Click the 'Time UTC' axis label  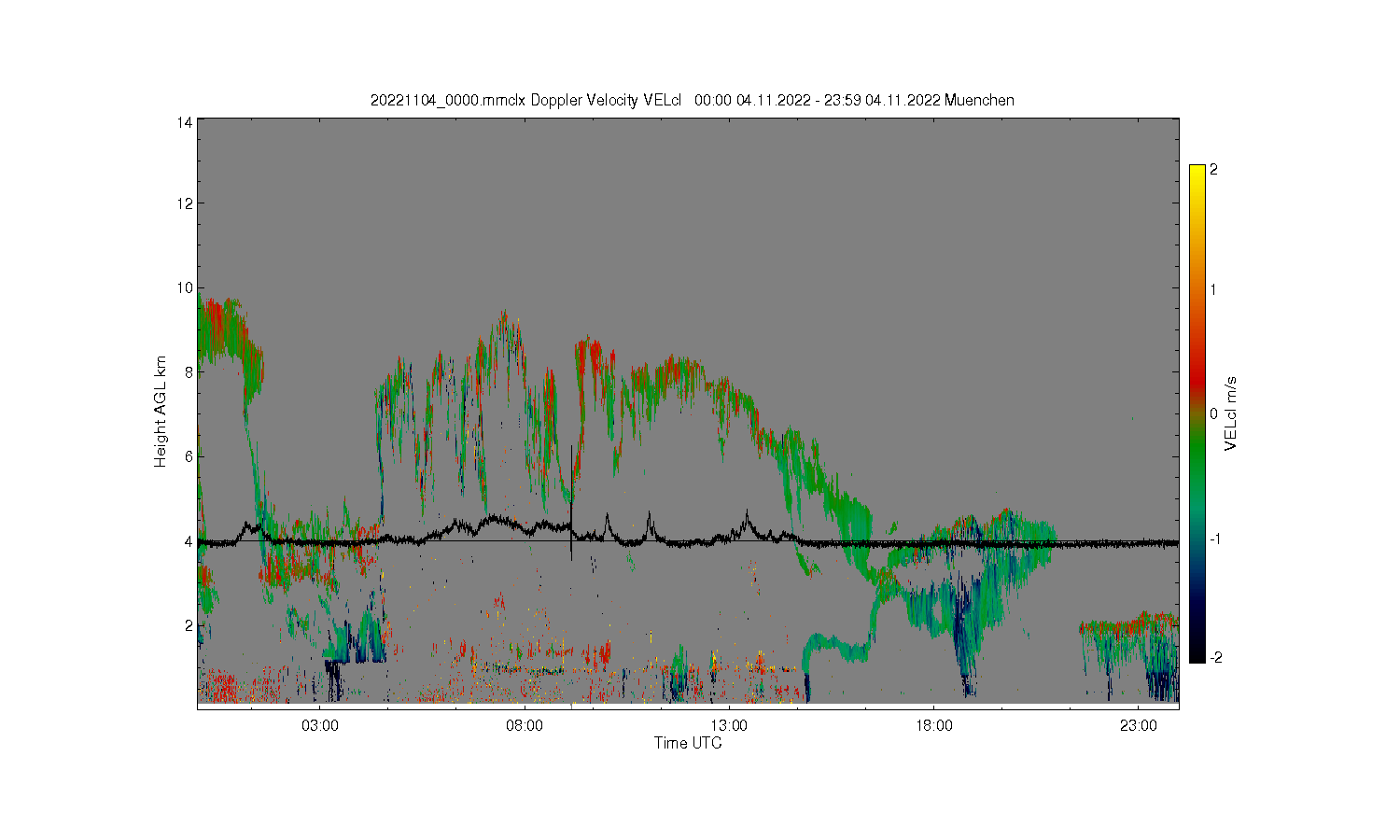[688, 743]
